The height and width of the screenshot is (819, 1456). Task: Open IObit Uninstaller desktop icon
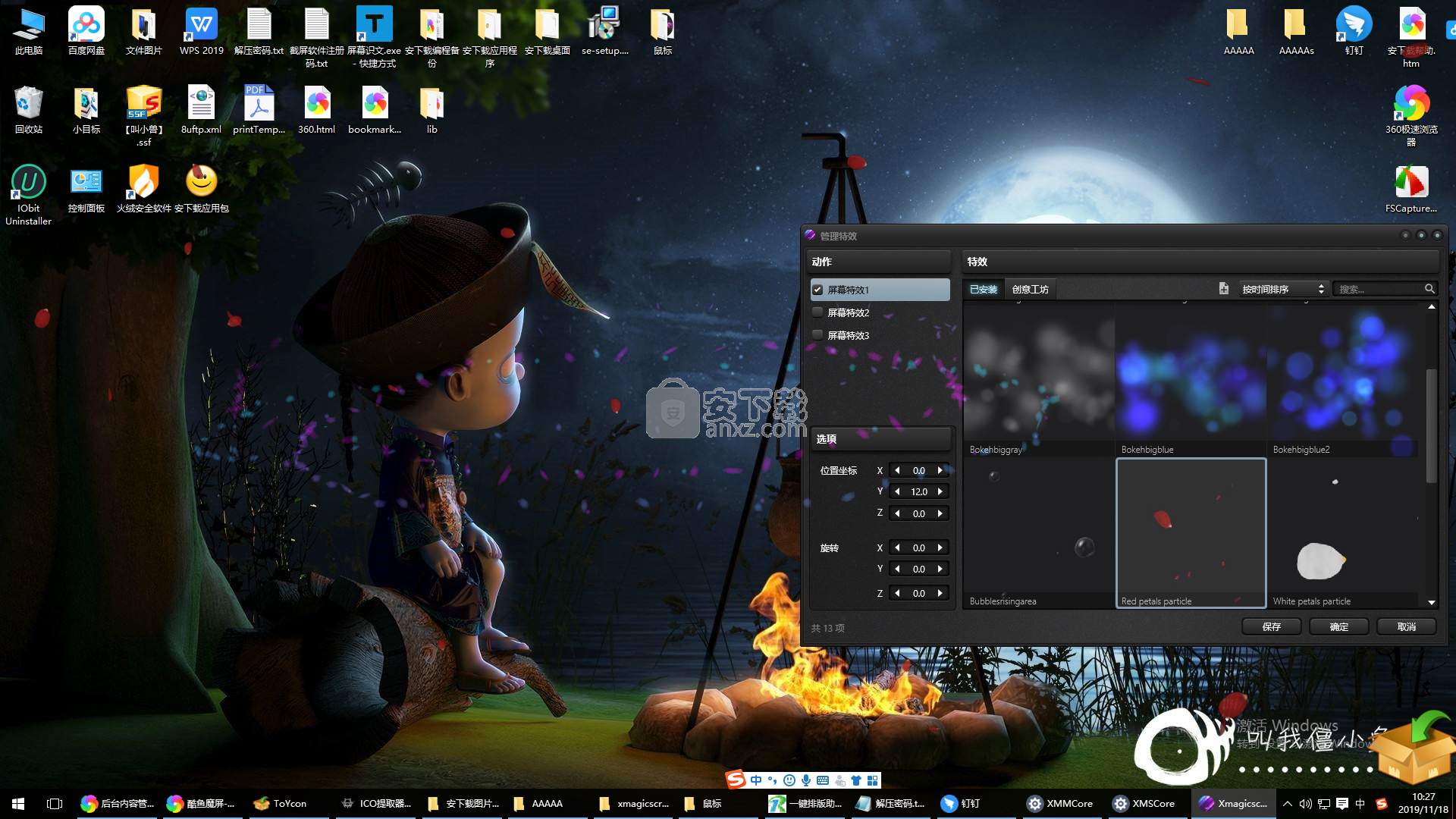pyautogui.click(x=29, y=196)
